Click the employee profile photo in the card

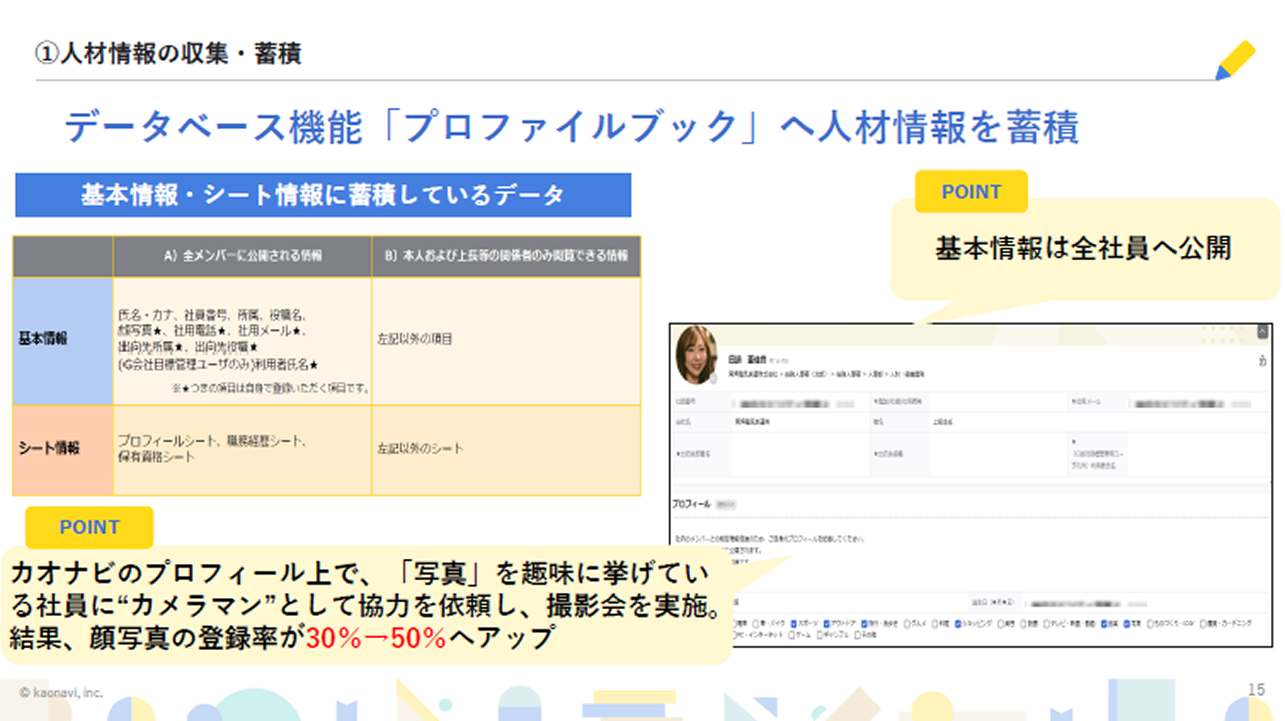(696, 356)
